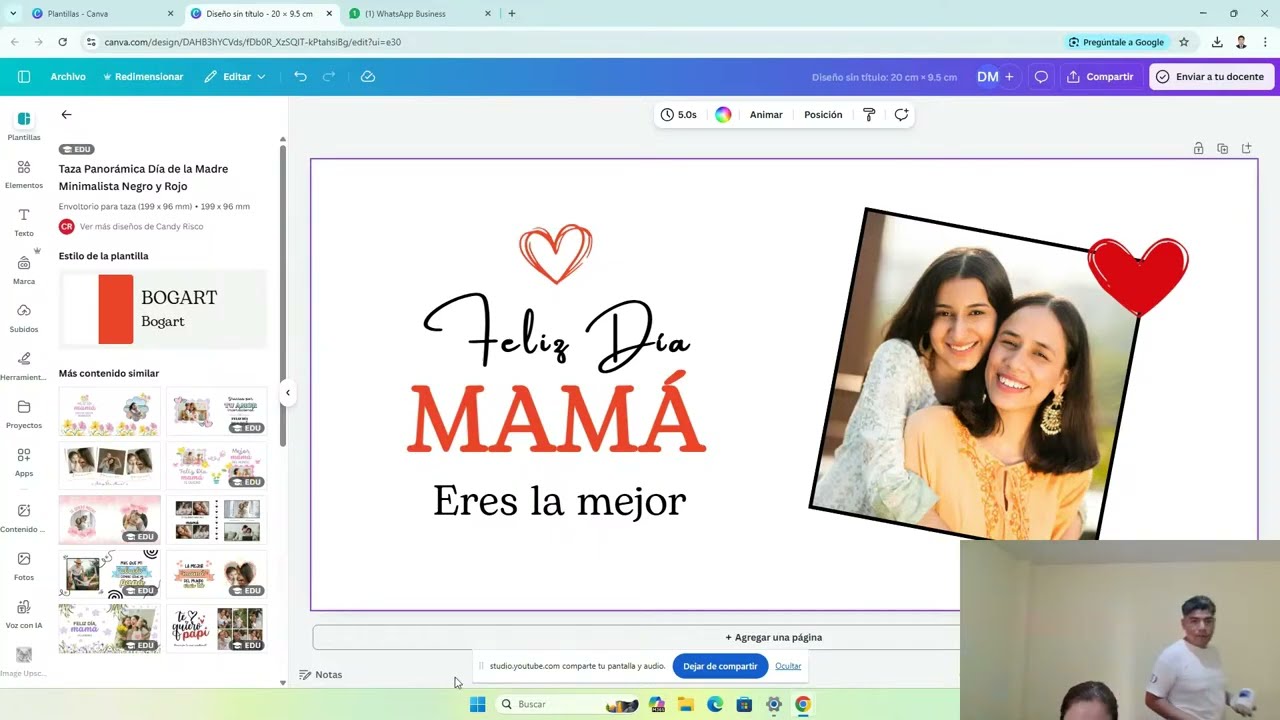1280x720 pixels.
Task: Open the Fotos sidebar panel
Action: (24, 566)
